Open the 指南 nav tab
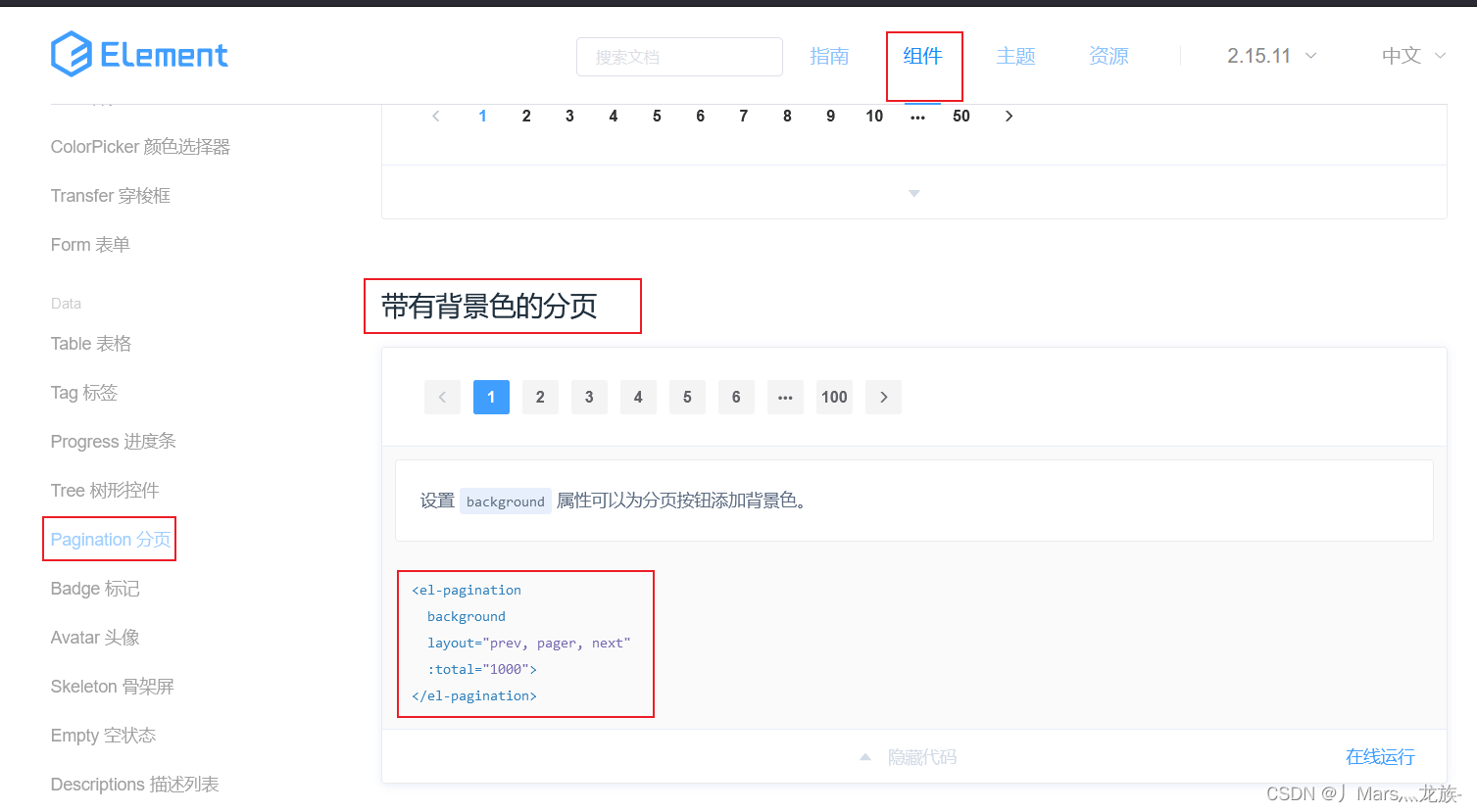 coord(829,57)
